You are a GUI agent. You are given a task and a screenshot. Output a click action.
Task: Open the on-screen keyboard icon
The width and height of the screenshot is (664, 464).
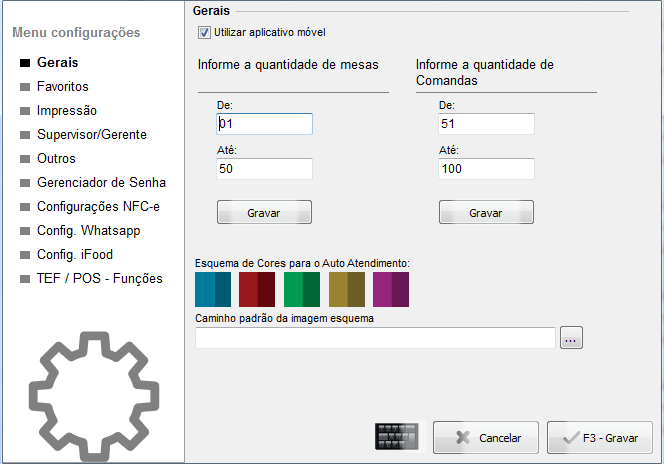click(x=395, y=437)
